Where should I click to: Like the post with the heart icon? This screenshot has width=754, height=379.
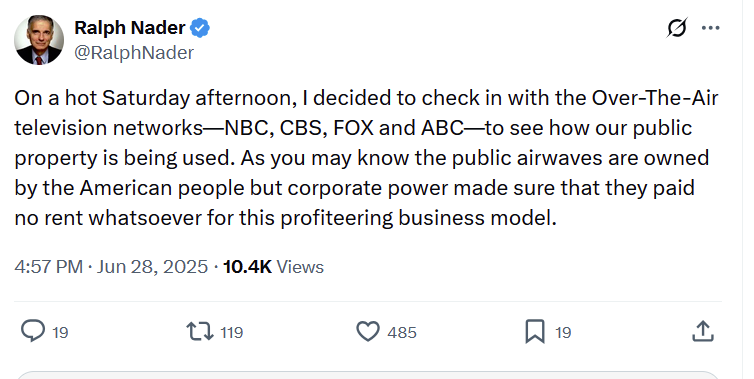tap(368, 332)
